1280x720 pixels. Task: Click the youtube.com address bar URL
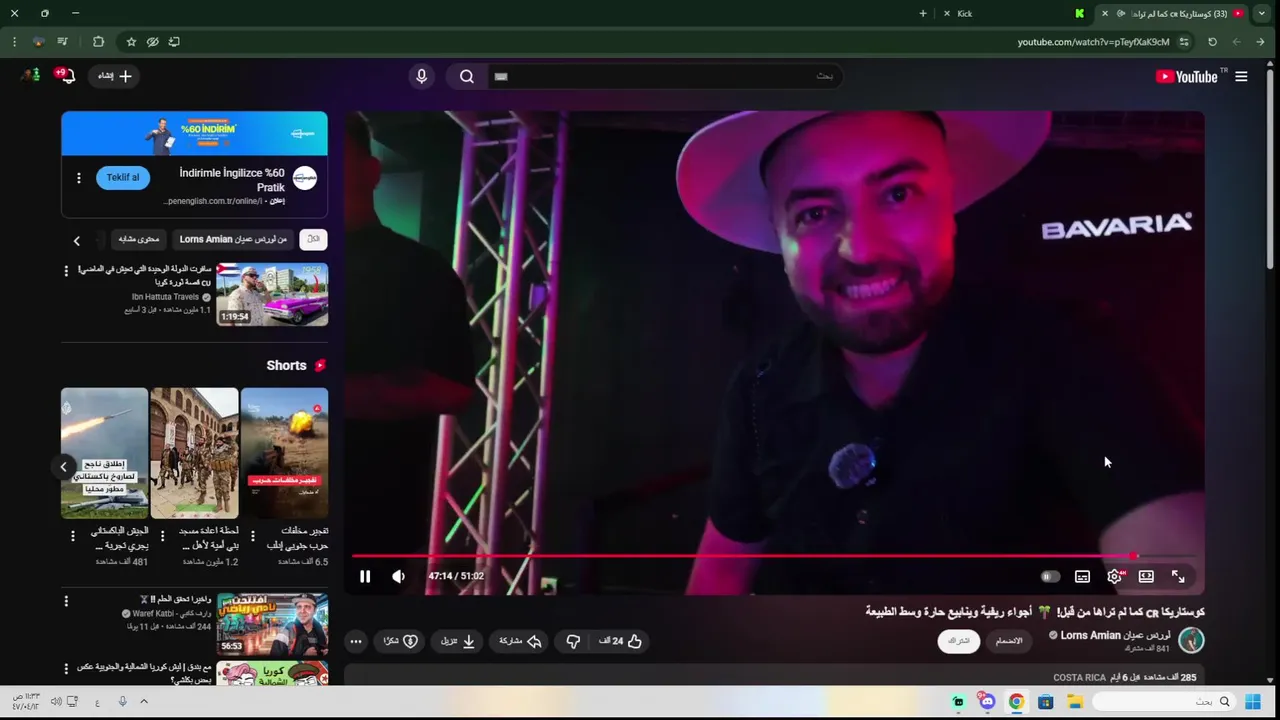[1093, 42]
